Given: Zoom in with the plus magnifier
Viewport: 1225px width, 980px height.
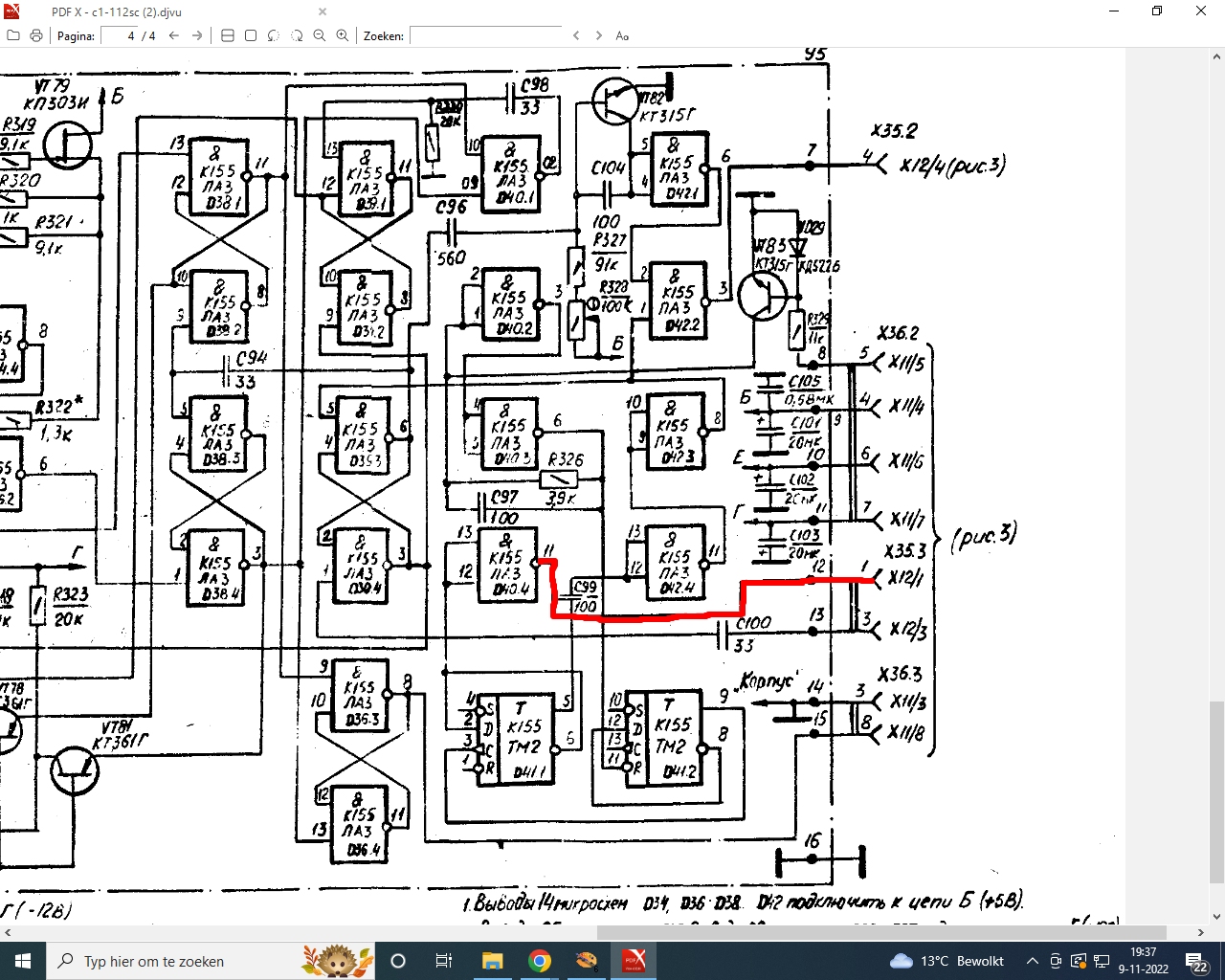Looking at the screenshot, I should (343, 35).
